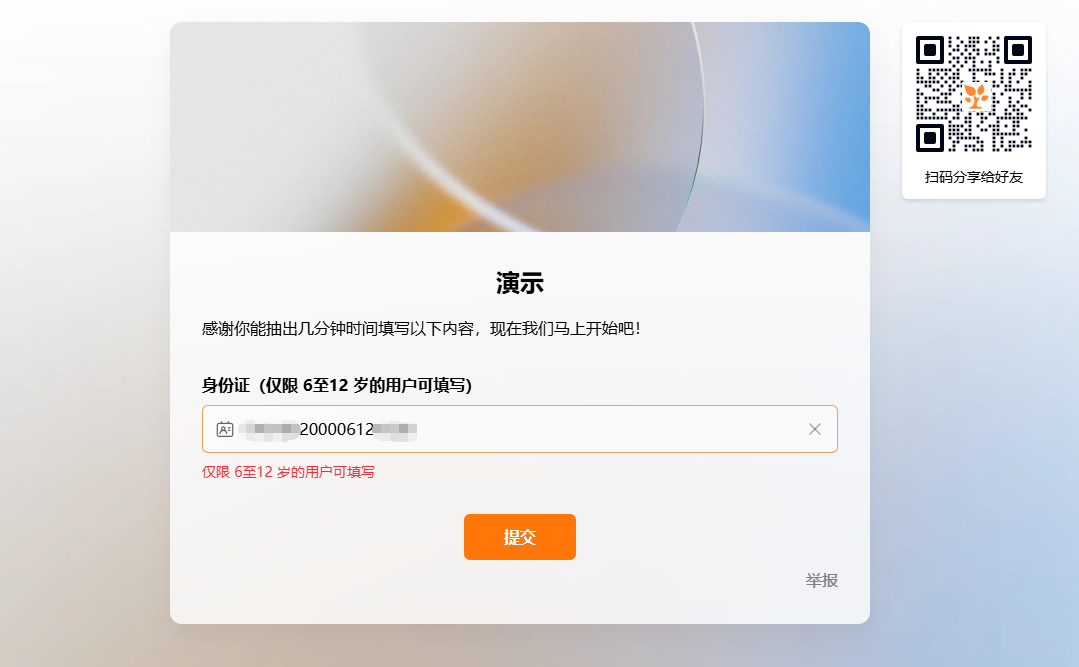Click blurred trailing digits of ID number
Image resolution: width=1079 pixels, height=667 pixels.
[396, 430]
